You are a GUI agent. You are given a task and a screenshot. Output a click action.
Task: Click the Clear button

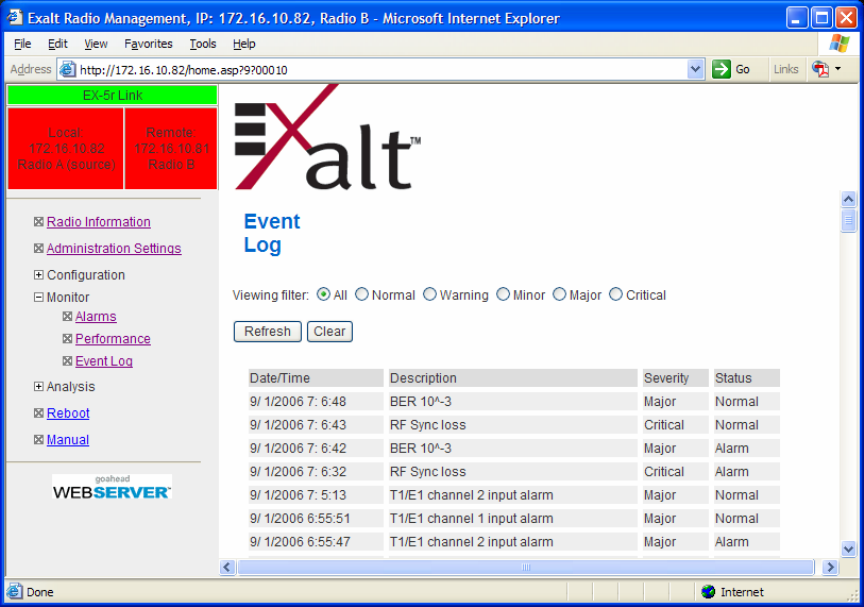pos(330,331)
